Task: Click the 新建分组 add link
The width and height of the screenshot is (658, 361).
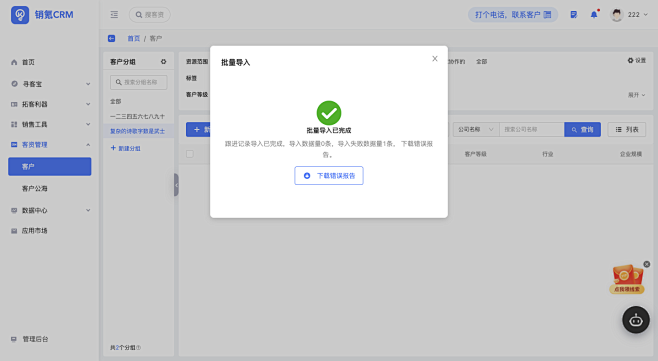Action: (x=125, y=148)
